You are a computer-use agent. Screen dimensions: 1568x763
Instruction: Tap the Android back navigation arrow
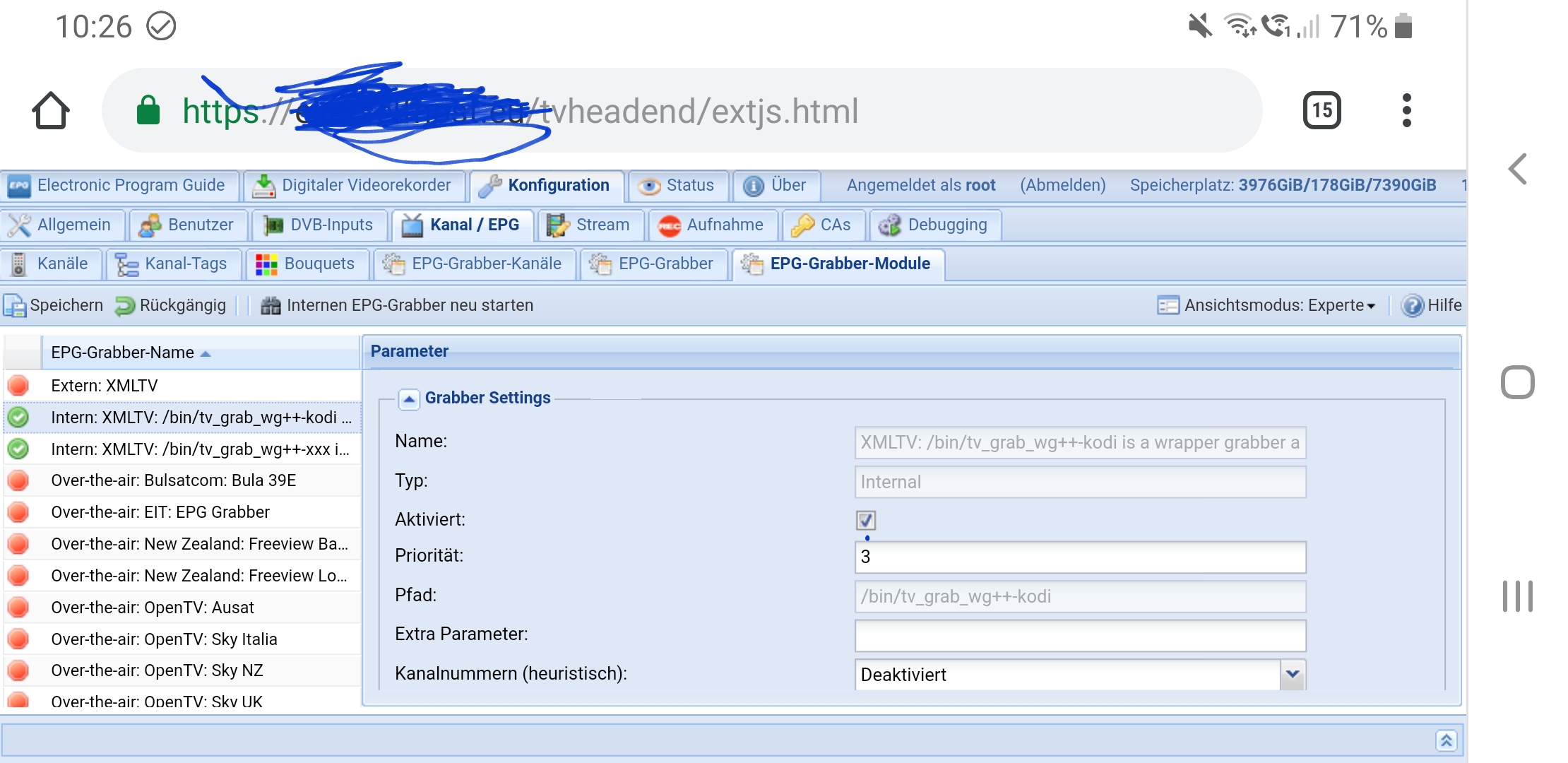pyautogui.click(x=1517, y=169)
